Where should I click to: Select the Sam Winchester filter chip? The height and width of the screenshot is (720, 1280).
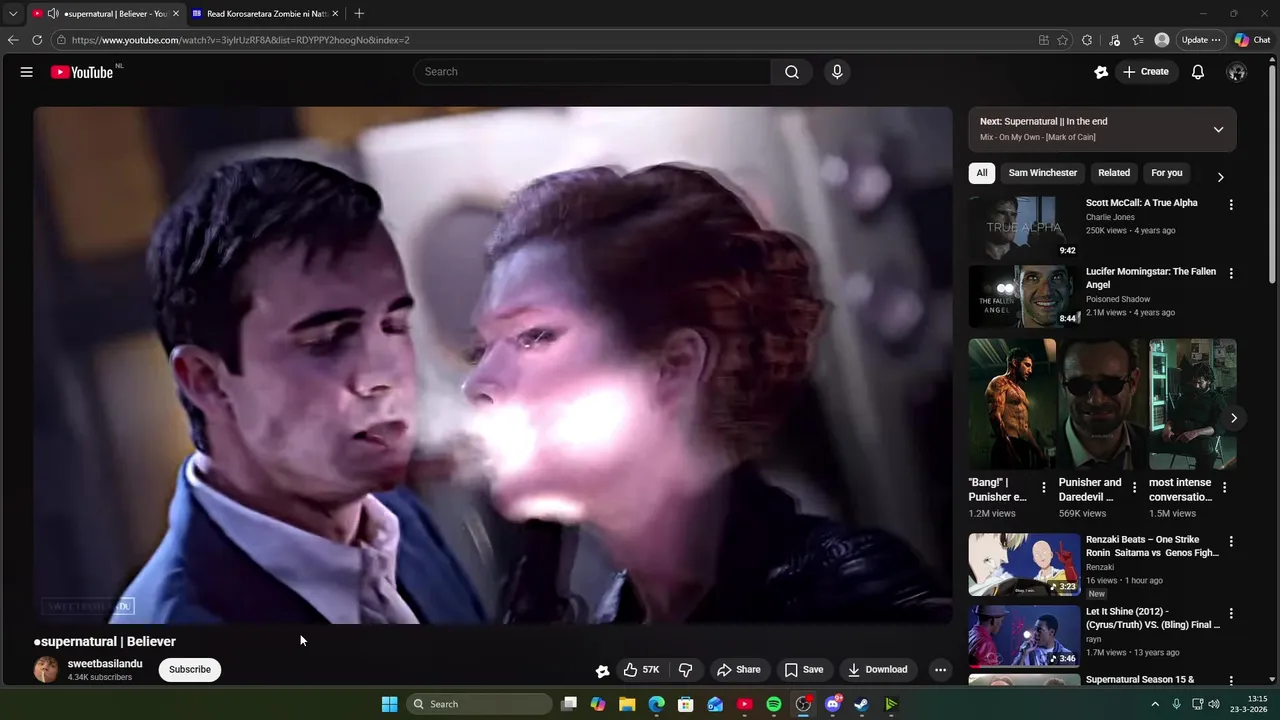[x=1042, y=173]
